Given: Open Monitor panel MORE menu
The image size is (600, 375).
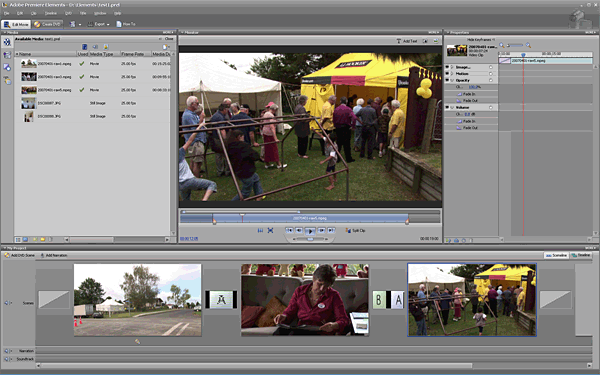Looking at the screenshot, I should click(434, 33).
